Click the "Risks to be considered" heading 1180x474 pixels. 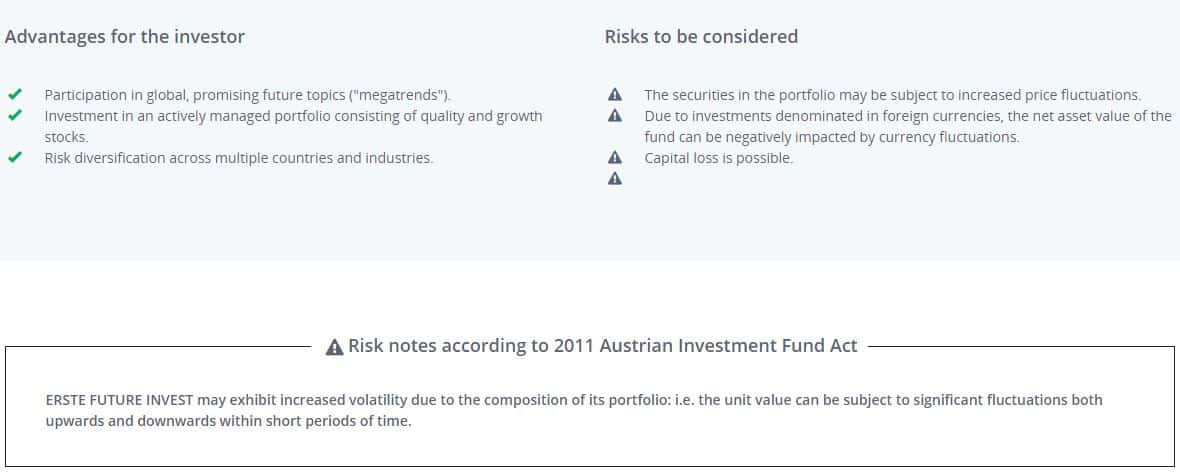point(701,37)
